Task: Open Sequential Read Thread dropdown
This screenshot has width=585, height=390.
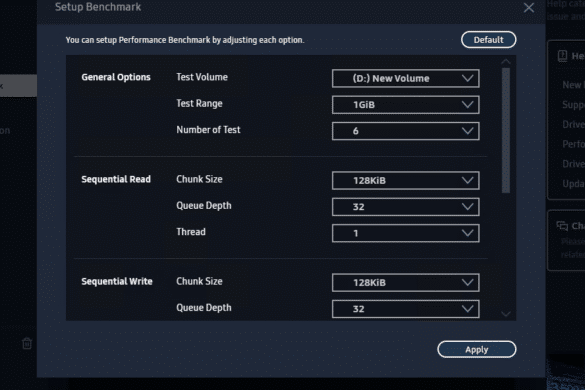Action: pos(406,233)
